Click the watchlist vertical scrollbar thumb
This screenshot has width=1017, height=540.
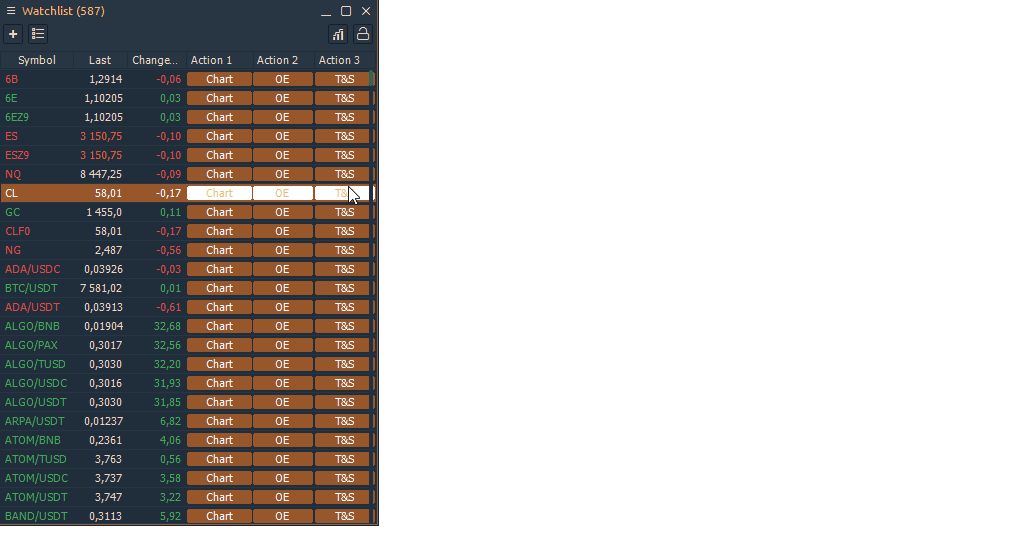point(372,78)
